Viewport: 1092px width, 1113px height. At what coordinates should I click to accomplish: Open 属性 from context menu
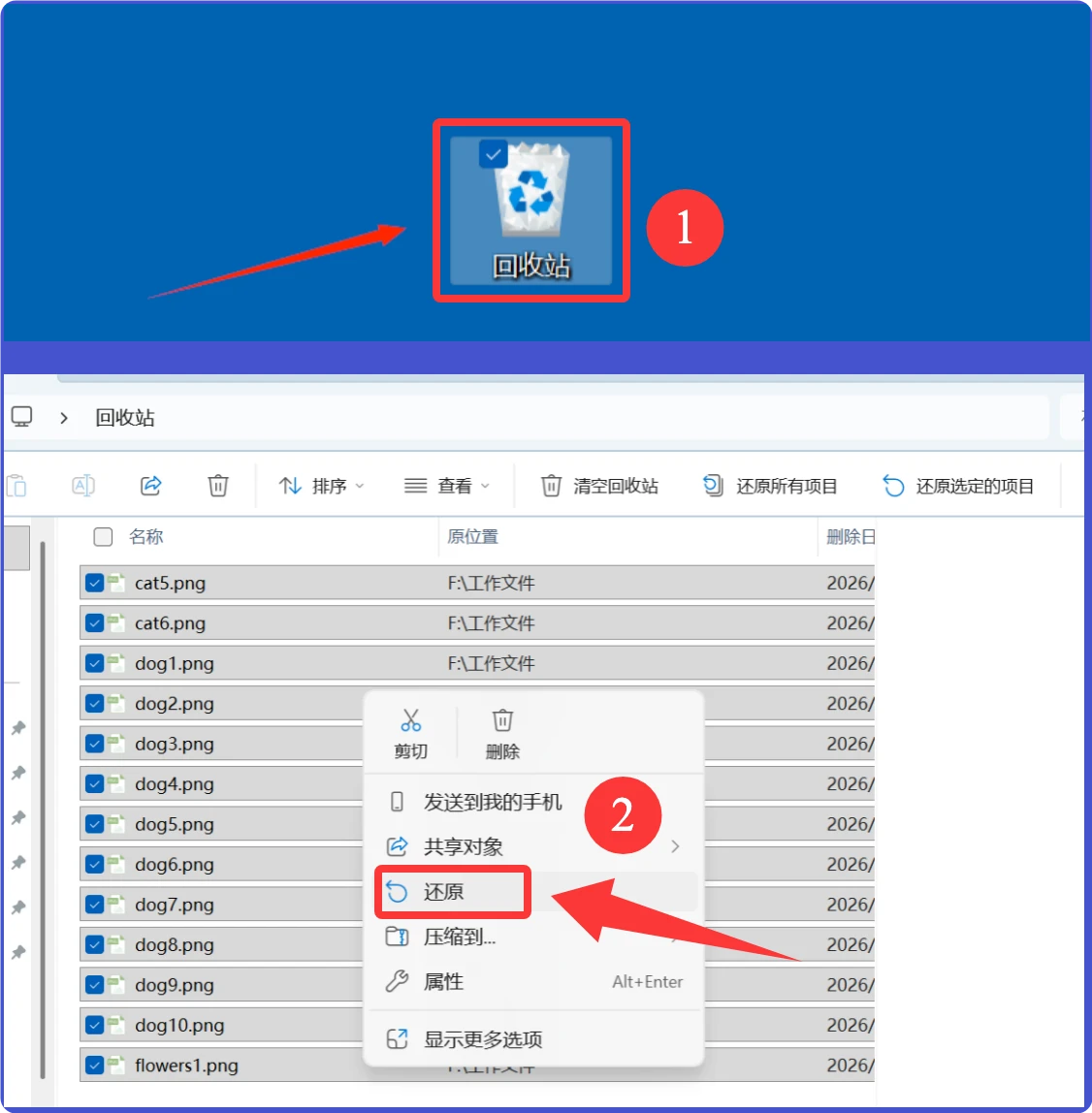[x=533, y=982]
